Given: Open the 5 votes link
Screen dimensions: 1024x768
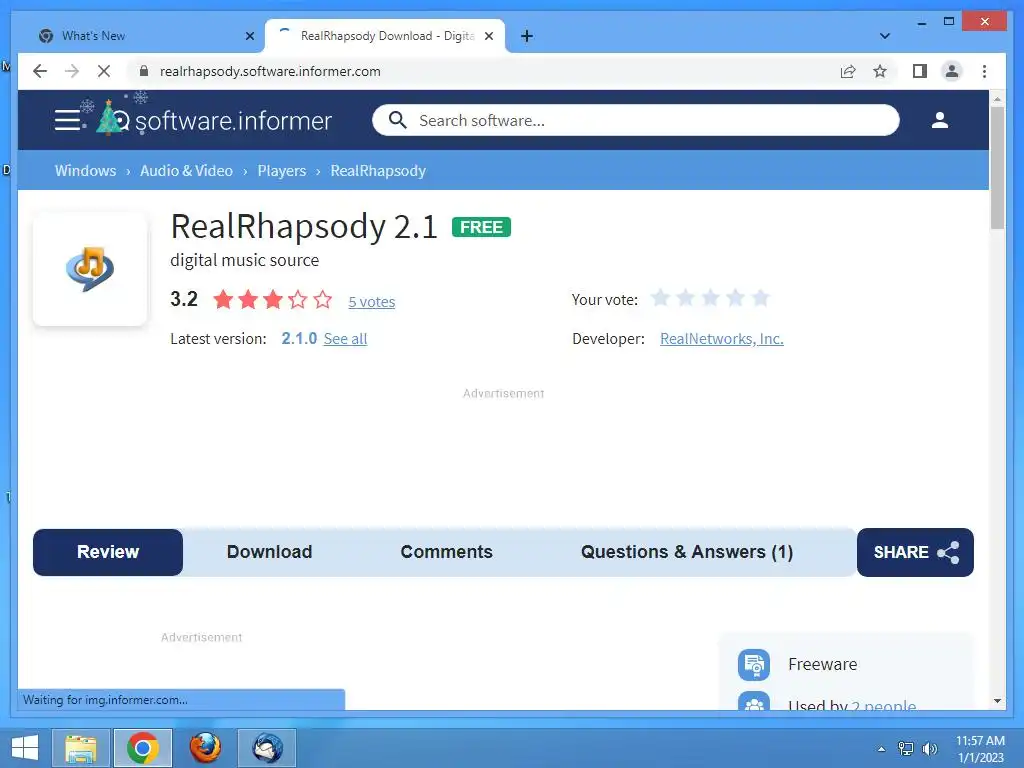Looking at the screenshot, I should pos(372,302).
